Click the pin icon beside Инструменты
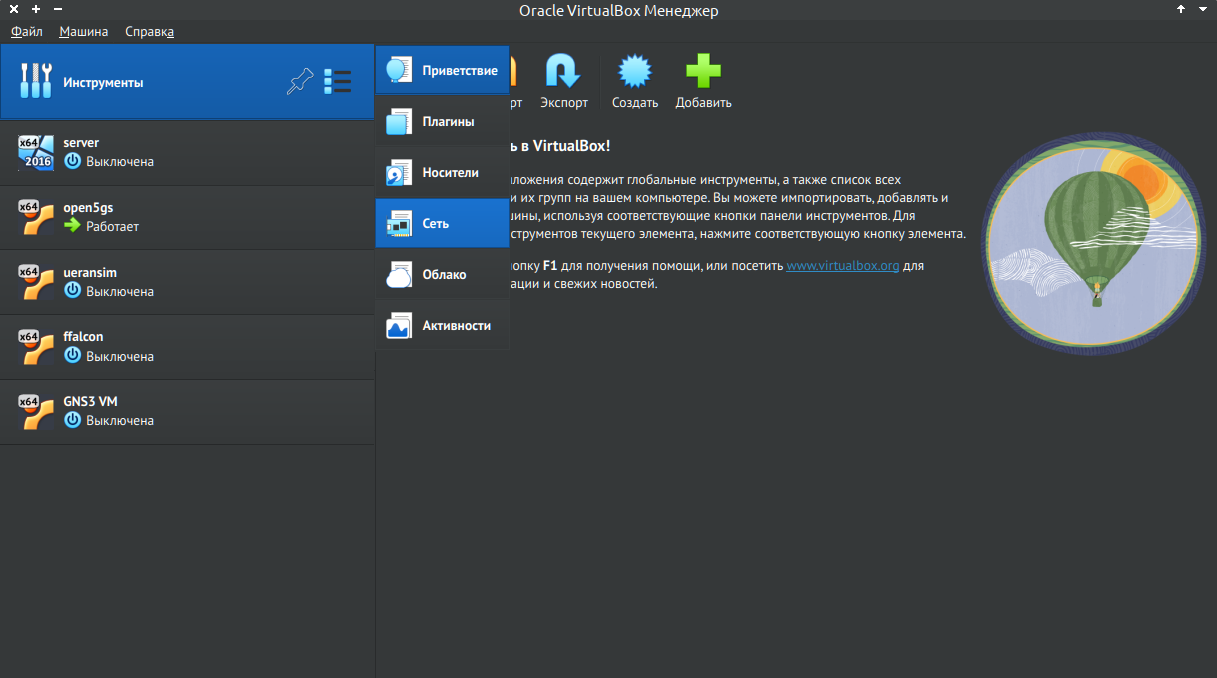 (300, 82)
